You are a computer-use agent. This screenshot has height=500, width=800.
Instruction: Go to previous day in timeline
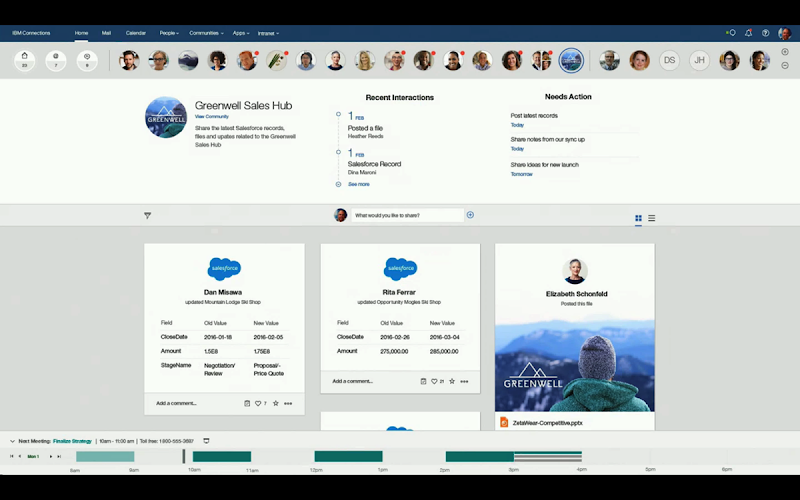(x=20, y=456)
